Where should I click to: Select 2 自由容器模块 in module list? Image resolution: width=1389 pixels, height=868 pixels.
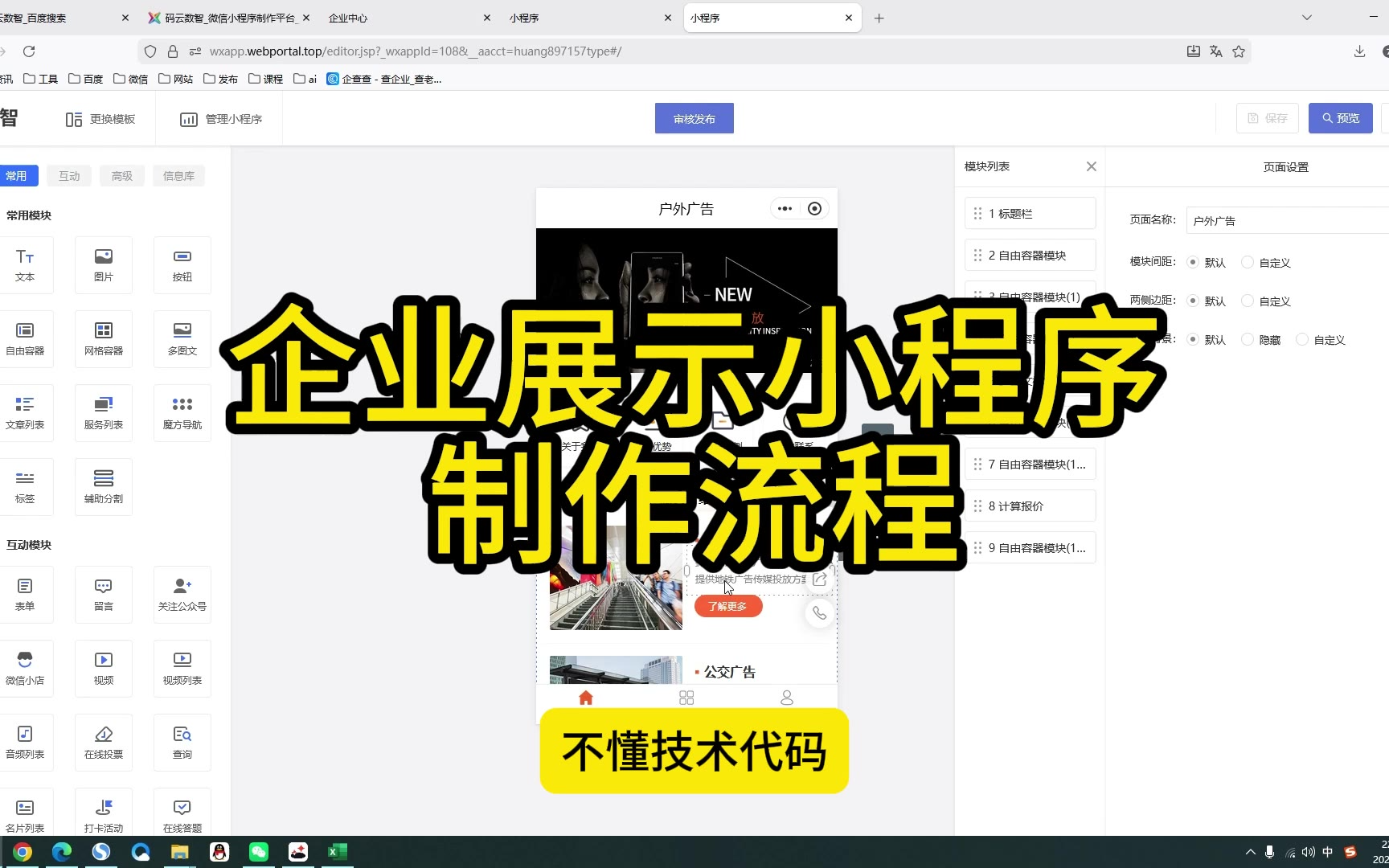[1030, 256]
